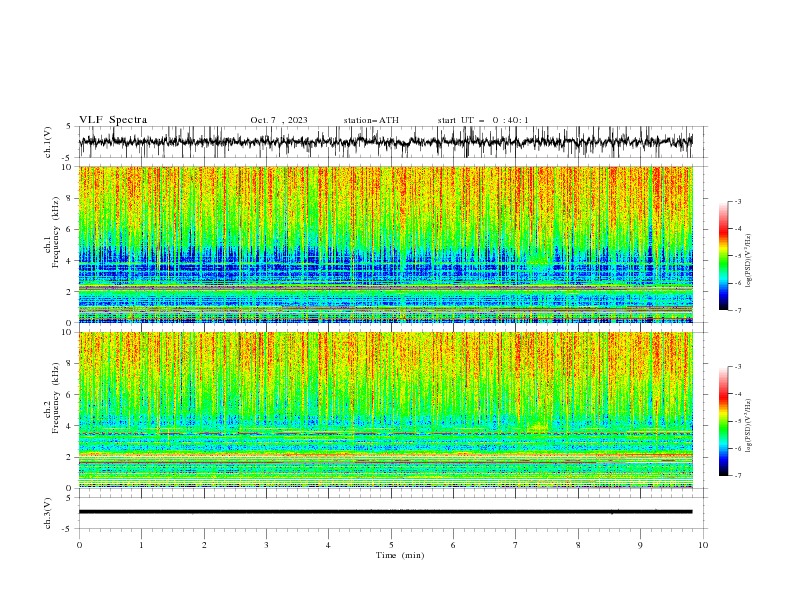Click the ch.2 frequency tick "4"
The image size is (792, 612).
tap(70, 426)
